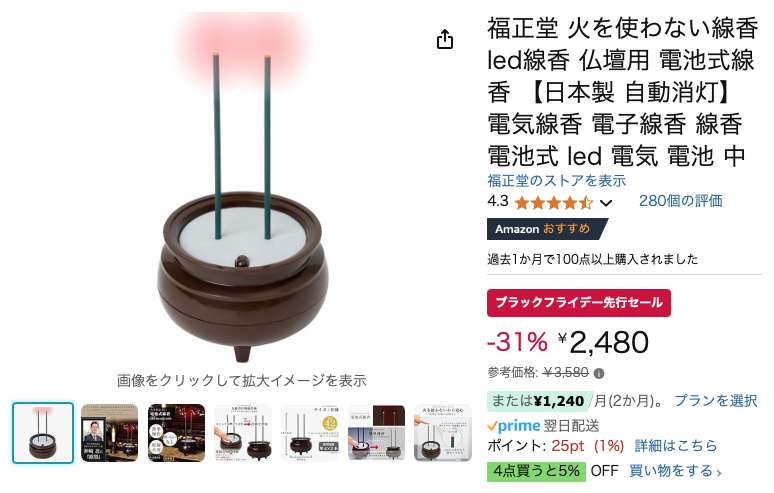Select the seventh thumbnail with finger pointing
Viewport: 774px width, 493px height.
point(443,433)
